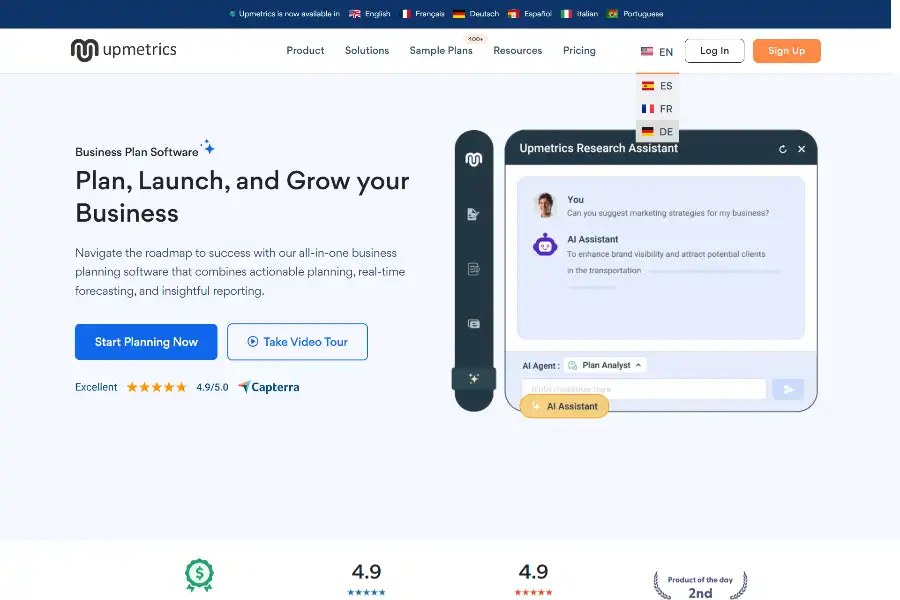Choose the Deutsch flag in top banner
The image size is (900, 600).
(x=459, y=14)
